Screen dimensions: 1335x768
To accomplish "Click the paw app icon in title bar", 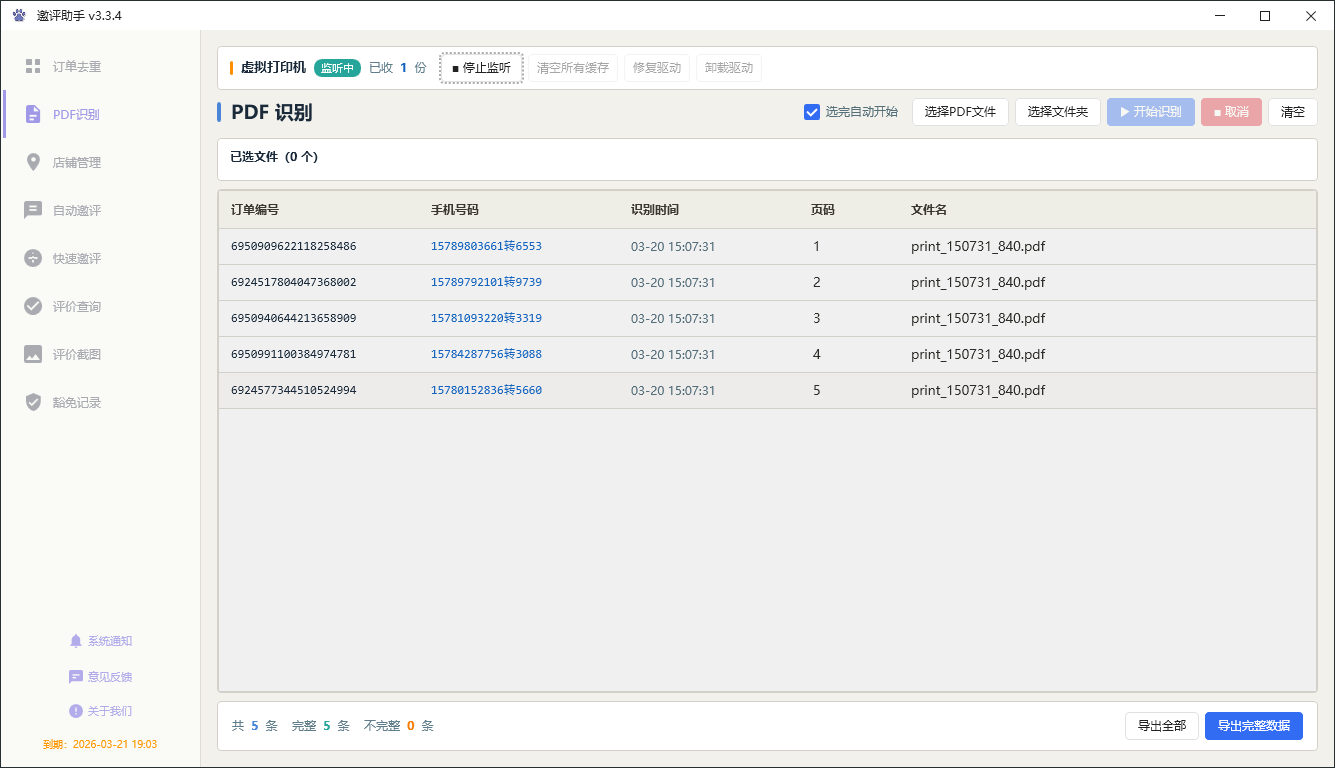I will [x=20, y=16].
